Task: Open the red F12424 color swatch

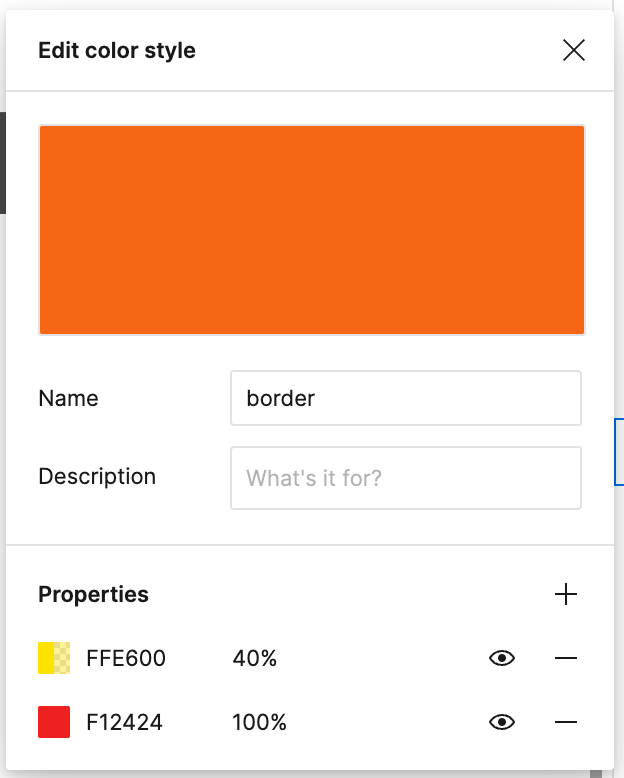Action: pyautogui.click(x=54, y=722)
